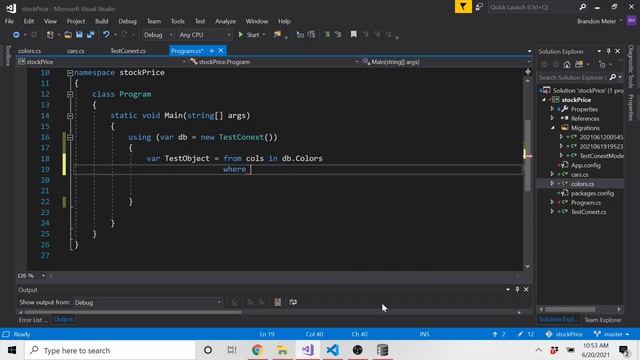The height and width of the screenshot is (360, 640).
Task: Open the Build menu
Action: coord(102,21)
